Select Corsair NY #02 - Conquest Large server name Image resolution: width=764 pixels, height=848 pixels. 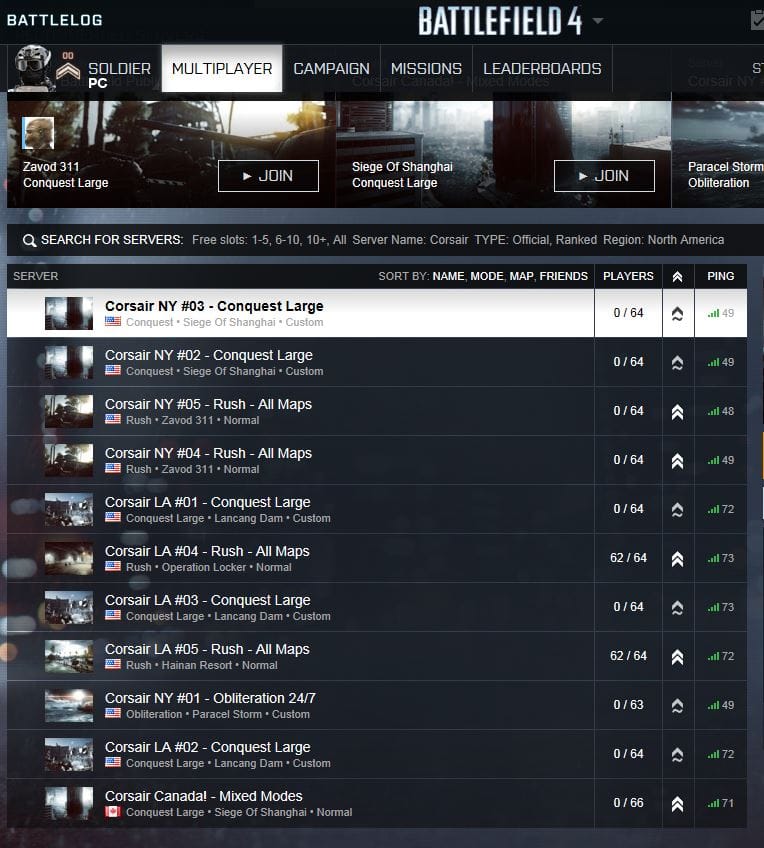(x=209, y=355)
